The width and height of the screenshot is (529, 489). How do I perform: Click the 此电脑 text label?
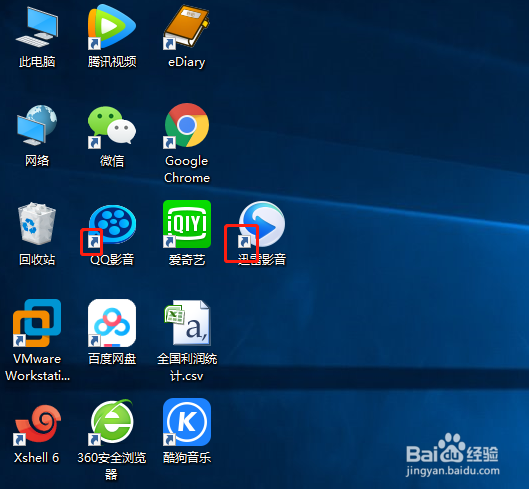(x=37, y=62)
